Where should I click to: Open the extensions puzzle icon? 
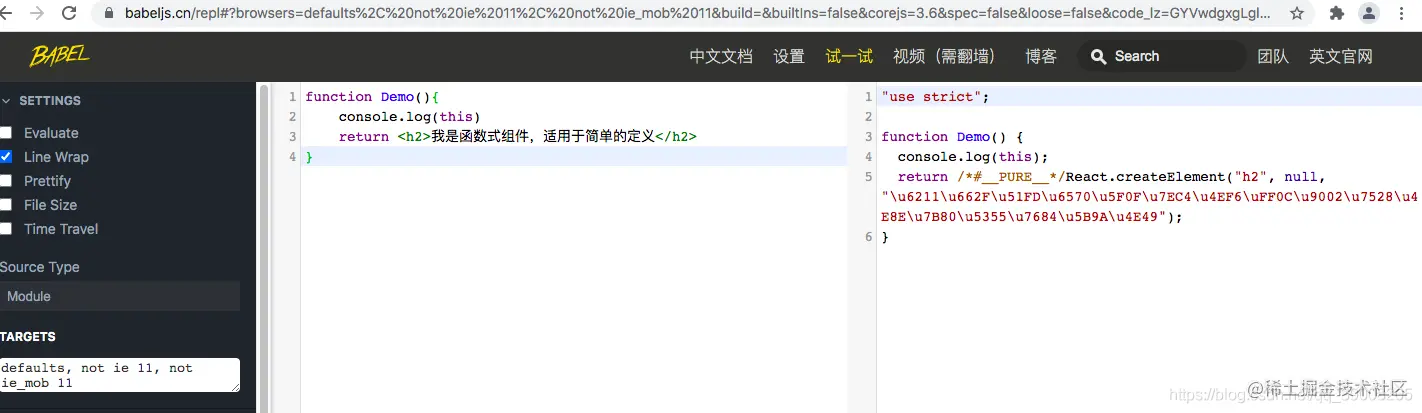[1336, 14]
